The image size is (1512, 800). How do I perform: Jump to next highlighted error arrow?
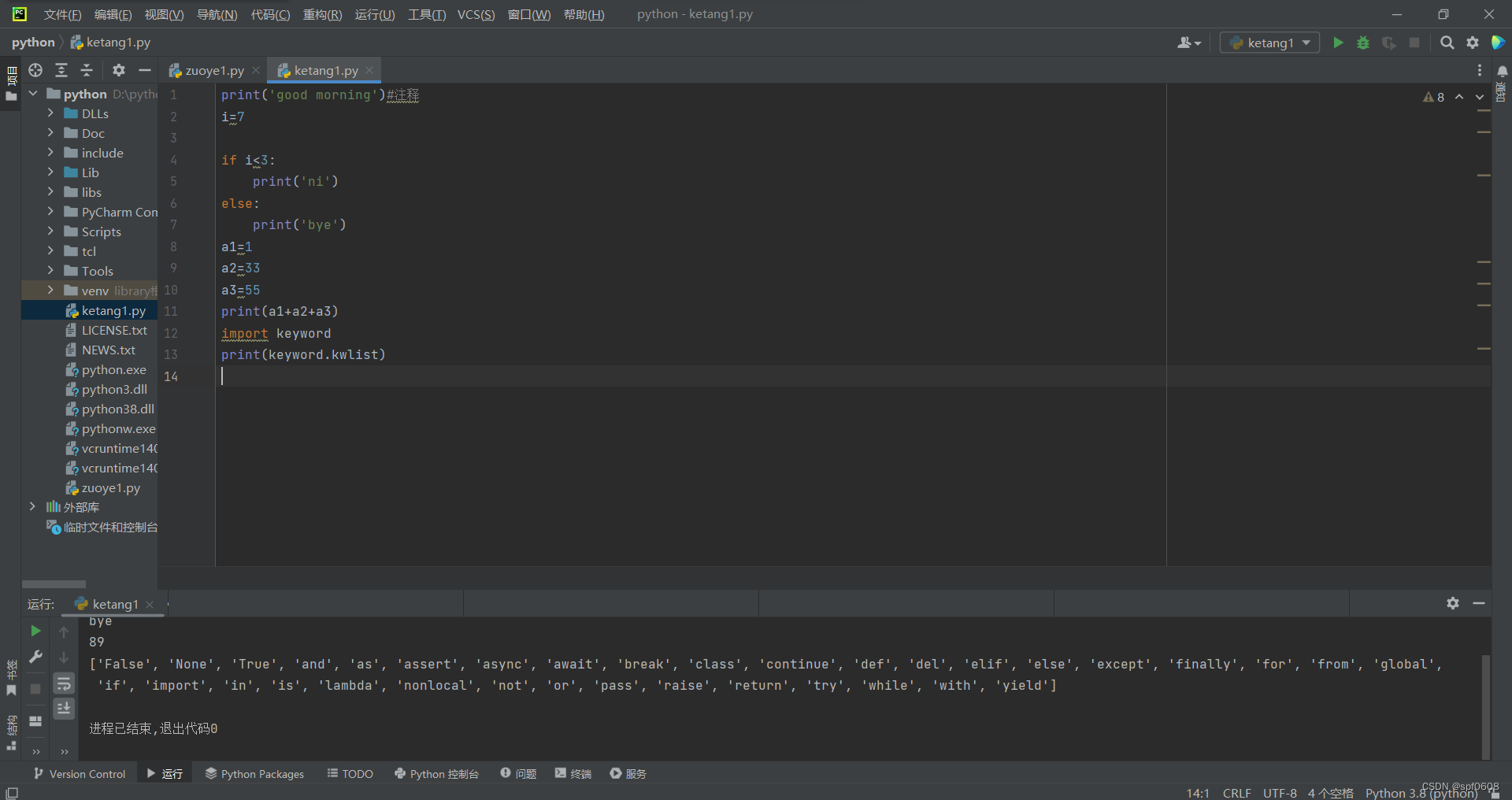1480,97
